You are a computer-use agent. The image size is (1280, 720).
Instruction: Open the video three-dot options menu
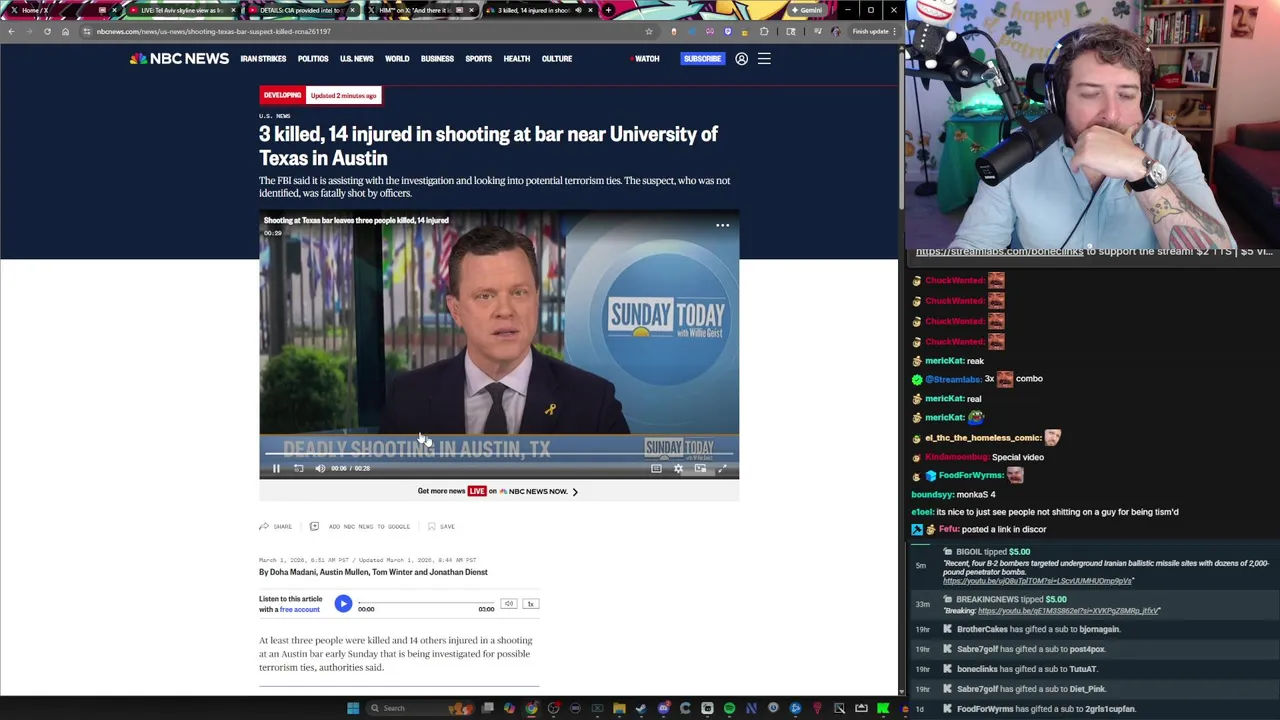pyautogui.click(x=722, y=225)
